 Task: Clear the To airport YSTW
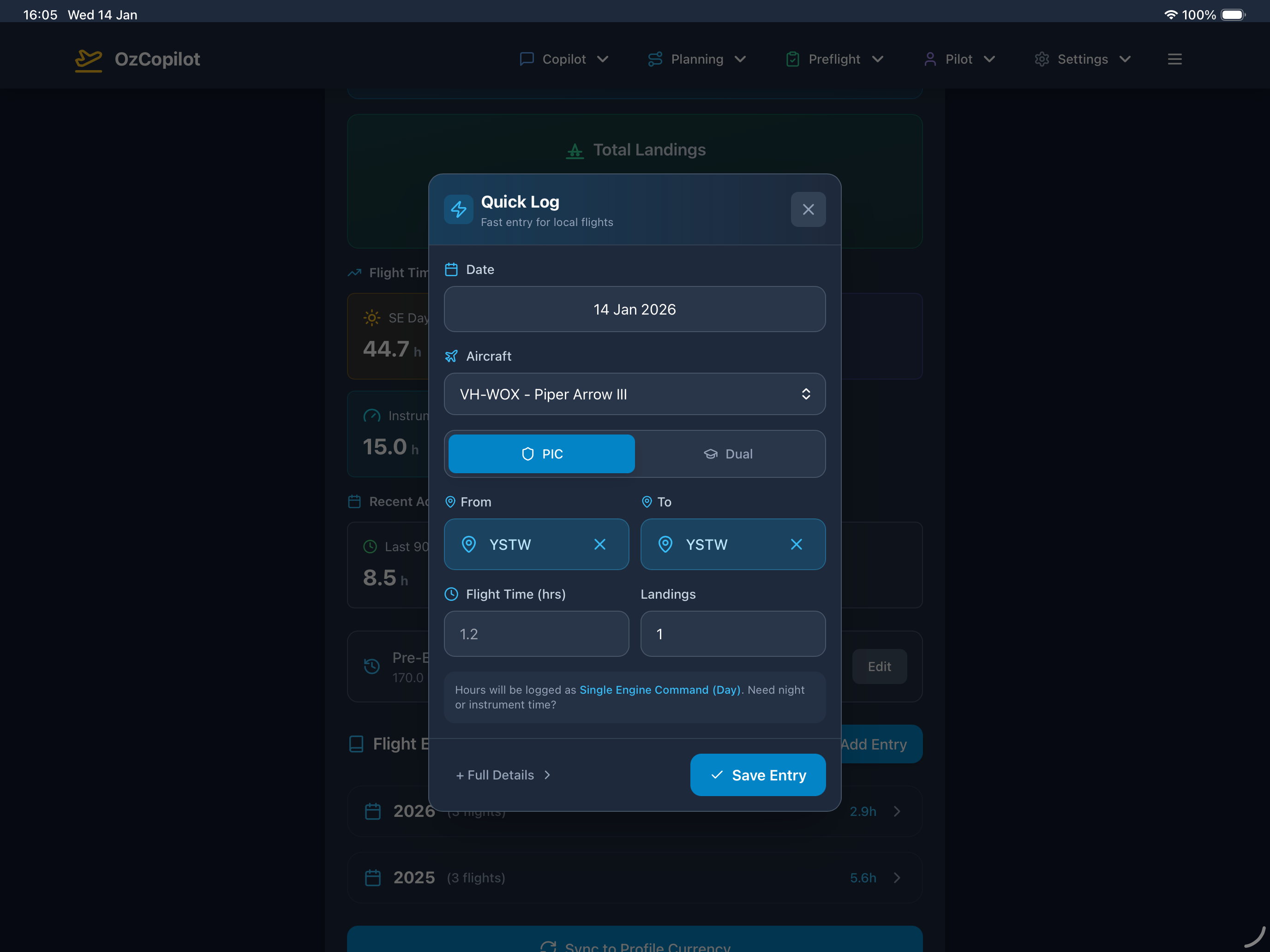(x=796, y=544)
